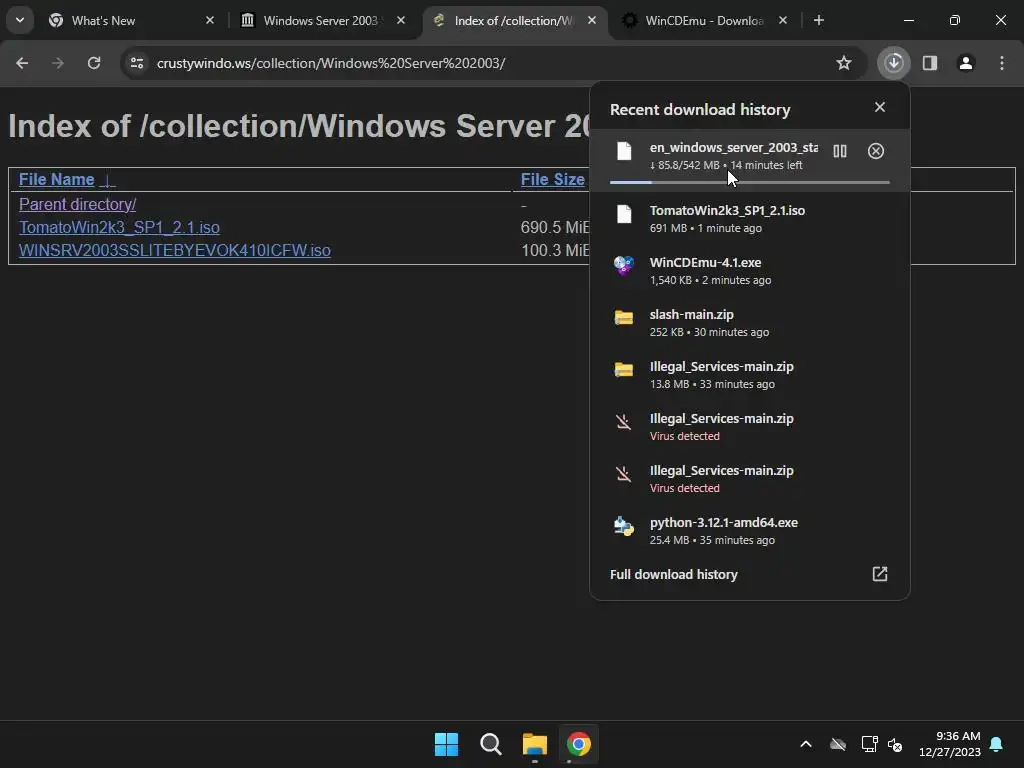Open the Chrome profile menu
This screenshot has width=1024, height=768.
point(966,63)
